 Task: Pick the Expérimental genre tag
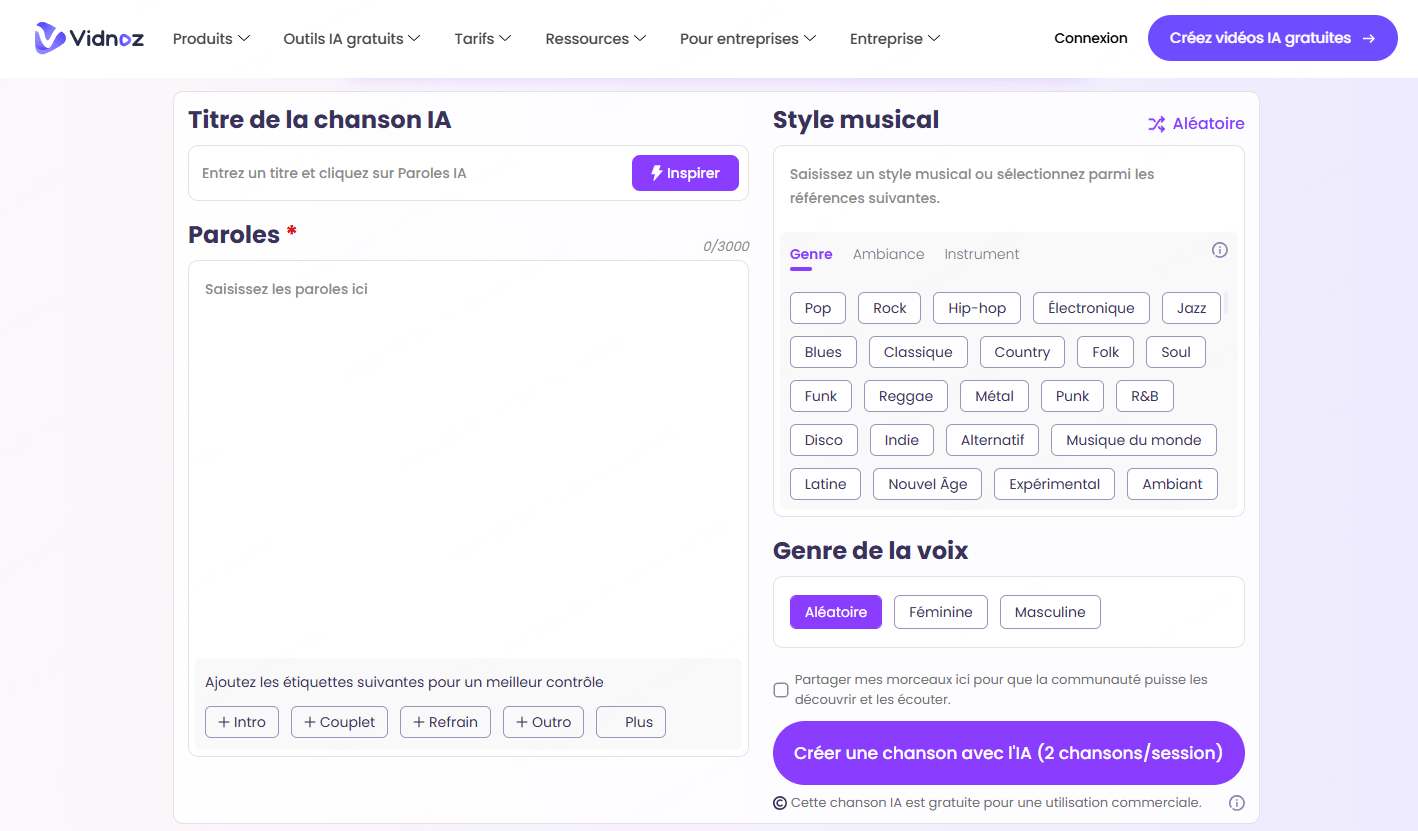tap(1055, 484)
